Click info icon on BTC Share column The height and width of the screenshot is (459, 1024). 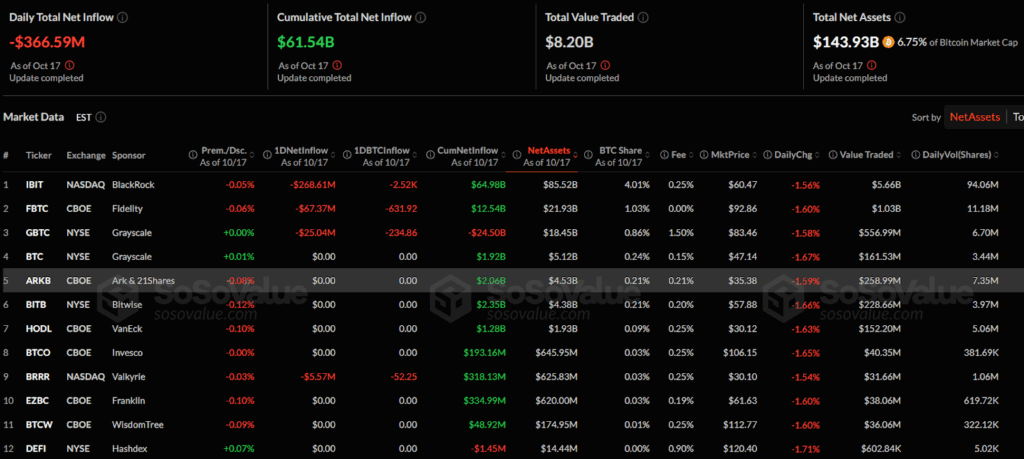587,155
